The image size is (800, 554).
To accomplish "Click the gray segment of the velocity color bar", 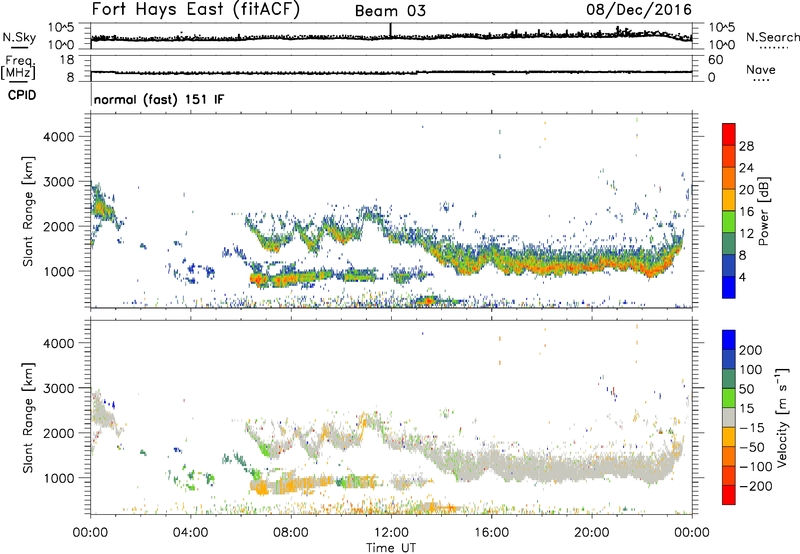I will pyautogui.click(x=729, y=418).
